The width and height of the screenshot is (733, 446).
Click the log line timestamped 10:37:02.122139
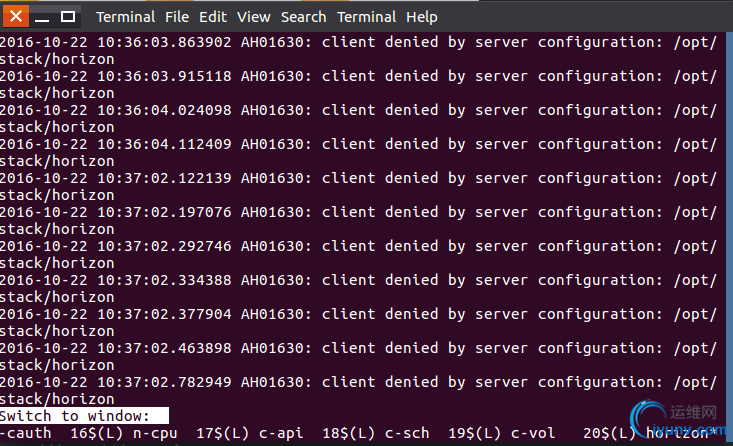pyautogui.click(x=358, y=178)
